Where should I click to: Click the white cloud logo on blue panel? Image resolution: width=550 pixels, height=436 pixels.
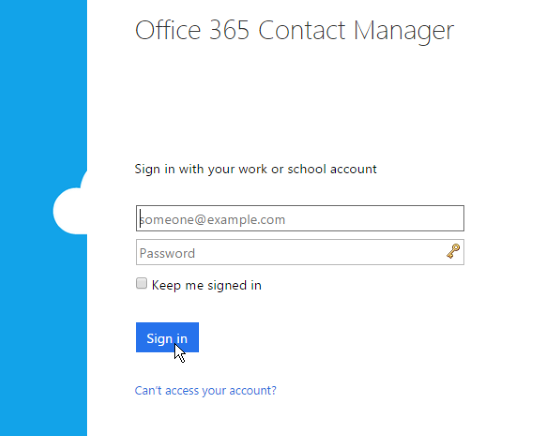(x=70, y=207)
